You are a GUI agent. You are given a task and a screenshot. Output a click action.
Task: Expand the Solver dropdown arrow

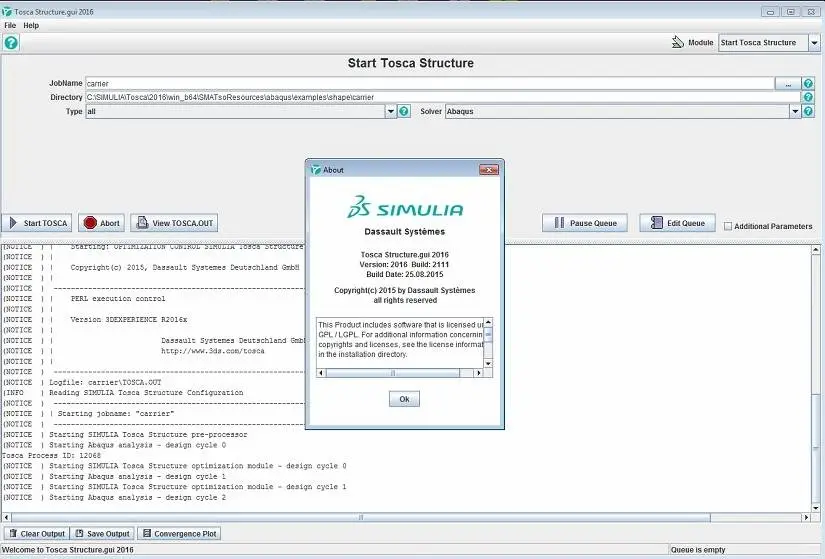pyautogui.click(x=795, y=111)
